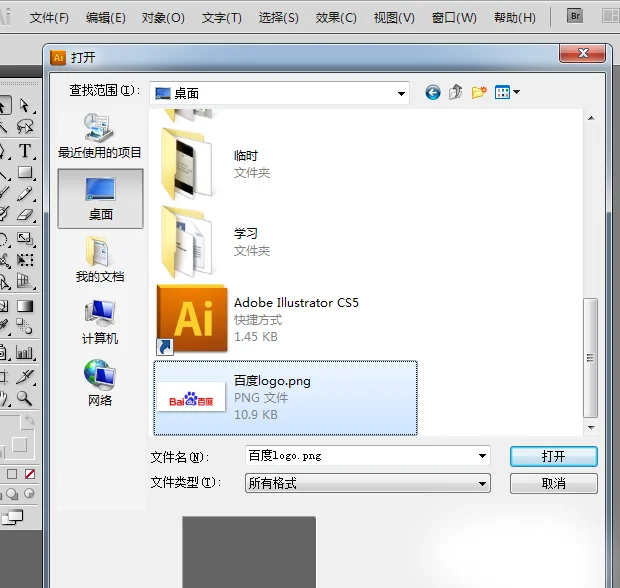
Task: Open Network (网络) location
Action: click(x=100, y=383)
